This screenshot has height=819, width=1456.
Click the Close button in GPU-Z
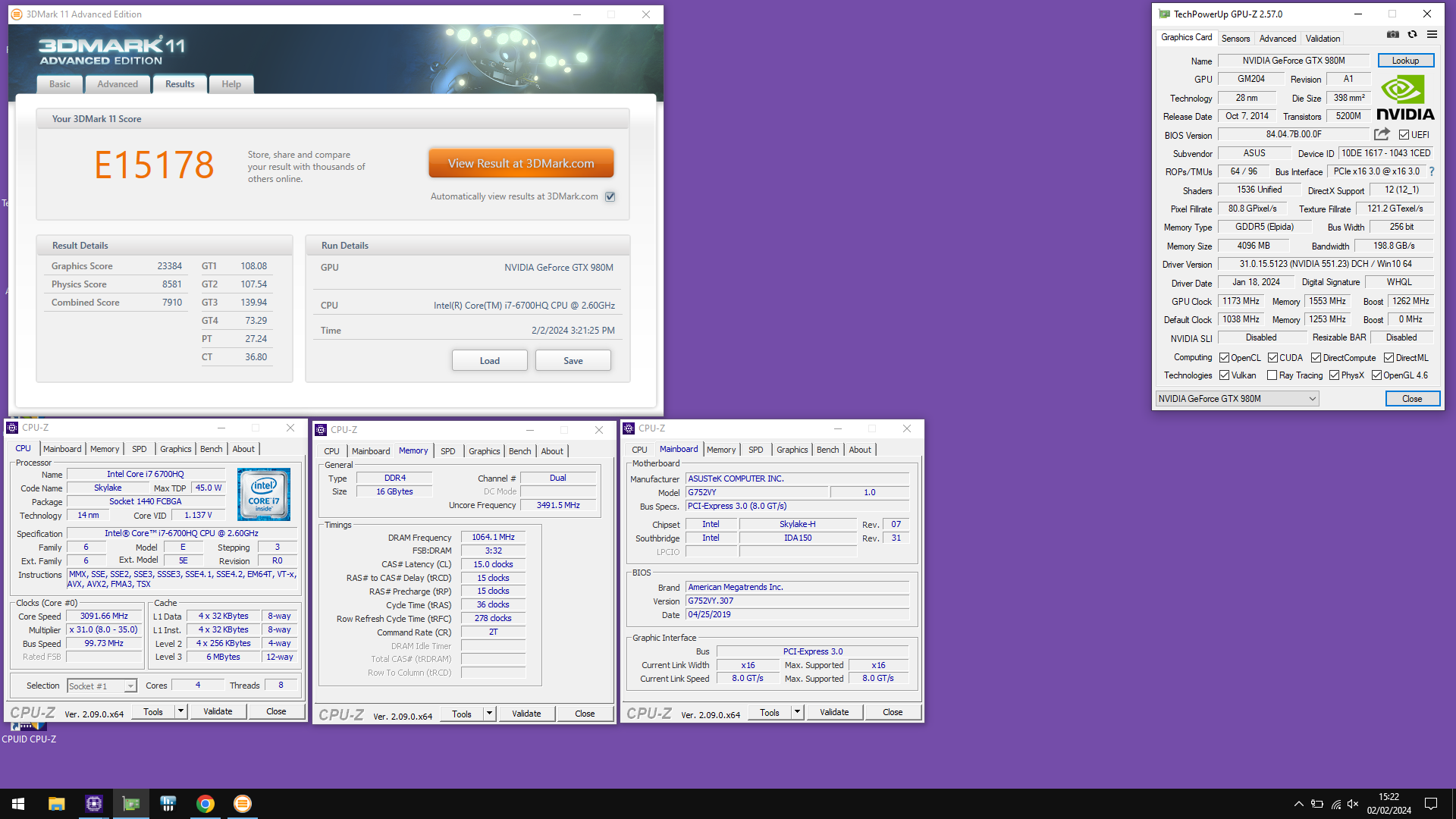pos(1412,399)
